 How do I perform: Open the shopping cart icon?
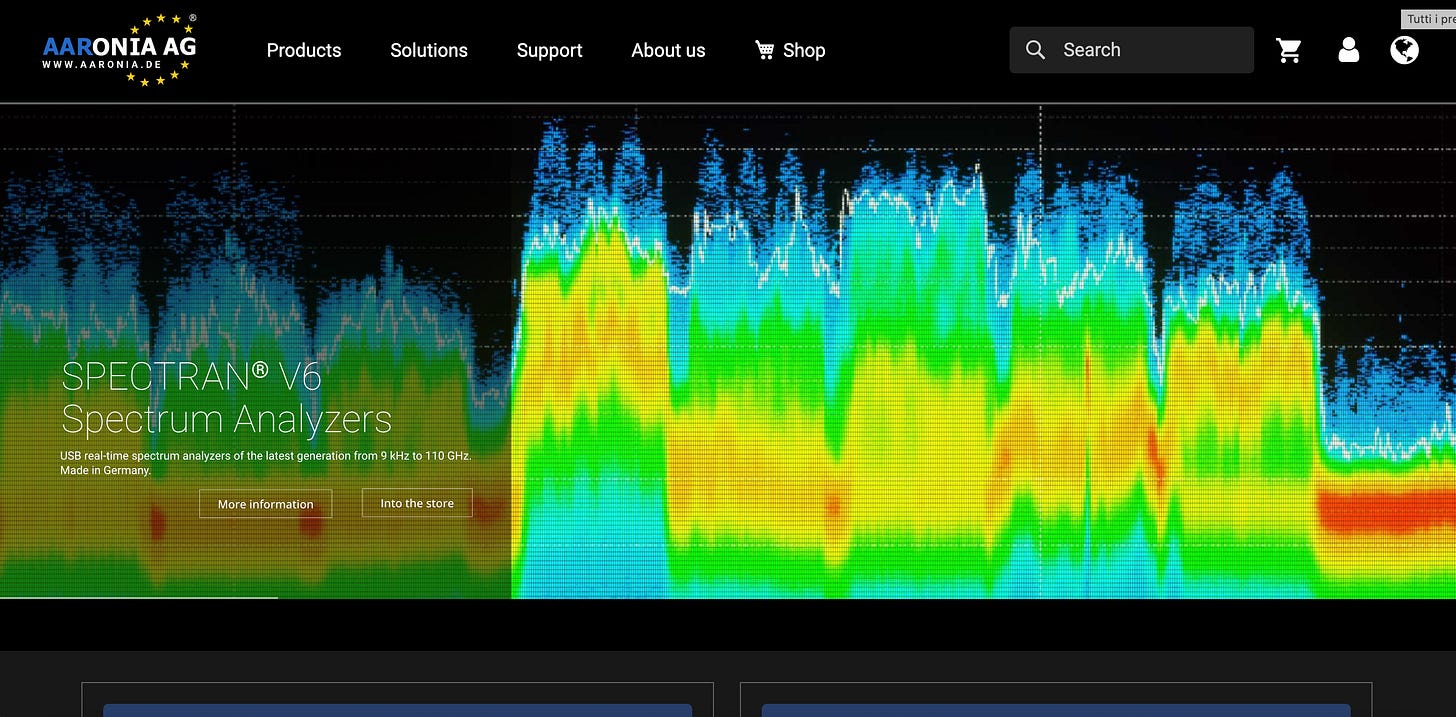(1289, 50)
